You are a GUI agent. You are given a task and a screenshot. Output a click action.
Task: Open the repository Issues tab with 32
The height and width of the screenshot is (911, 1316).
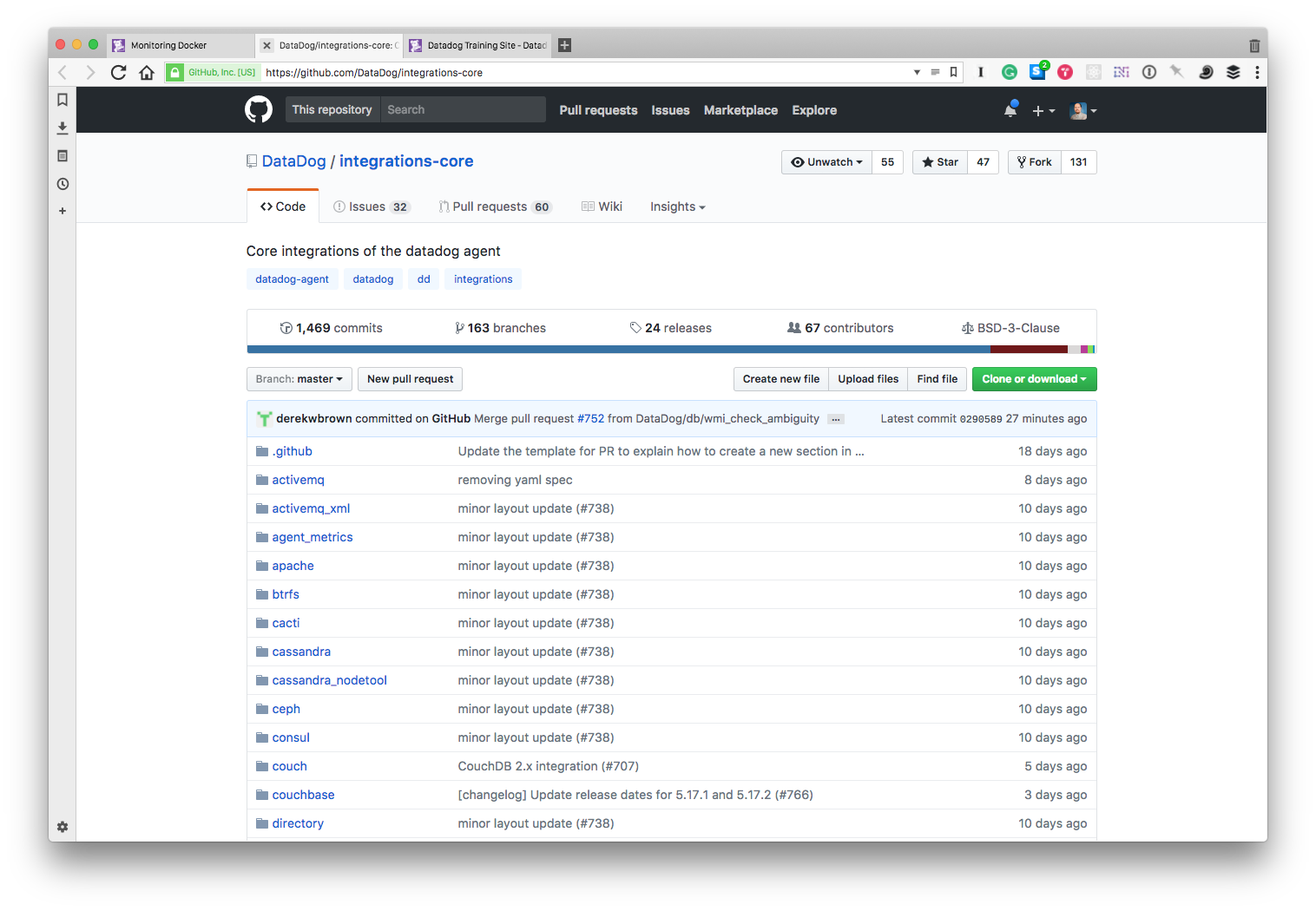[x=372, y=206]
